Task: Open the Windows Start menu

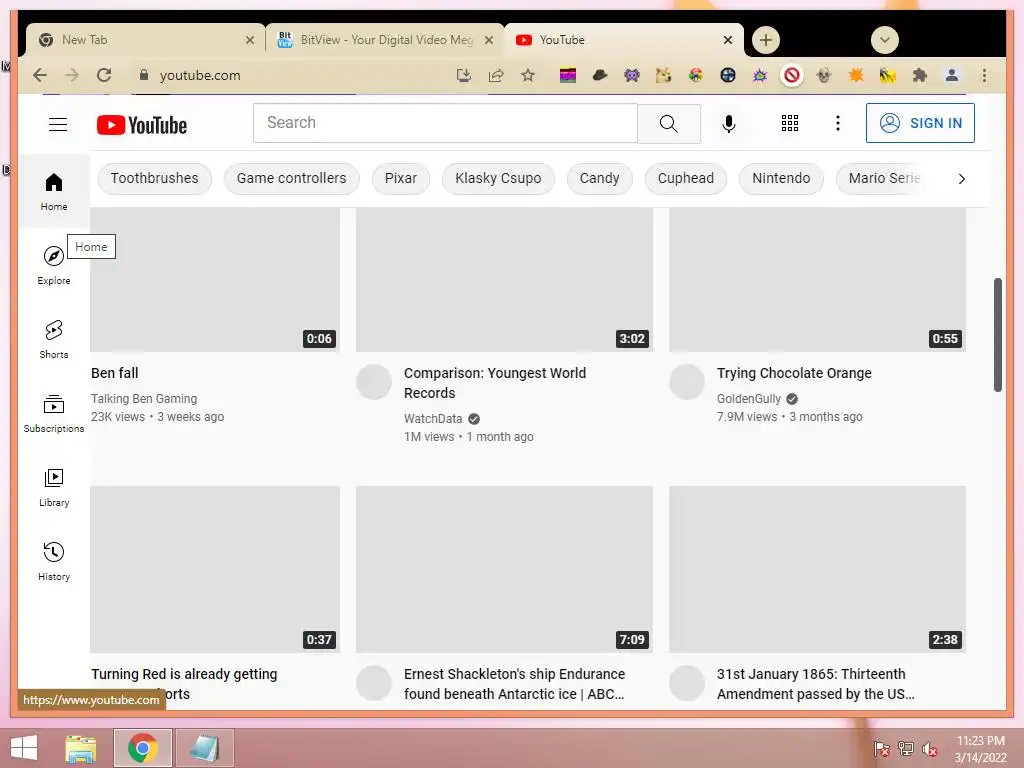Action: click(x=24, y=748)
